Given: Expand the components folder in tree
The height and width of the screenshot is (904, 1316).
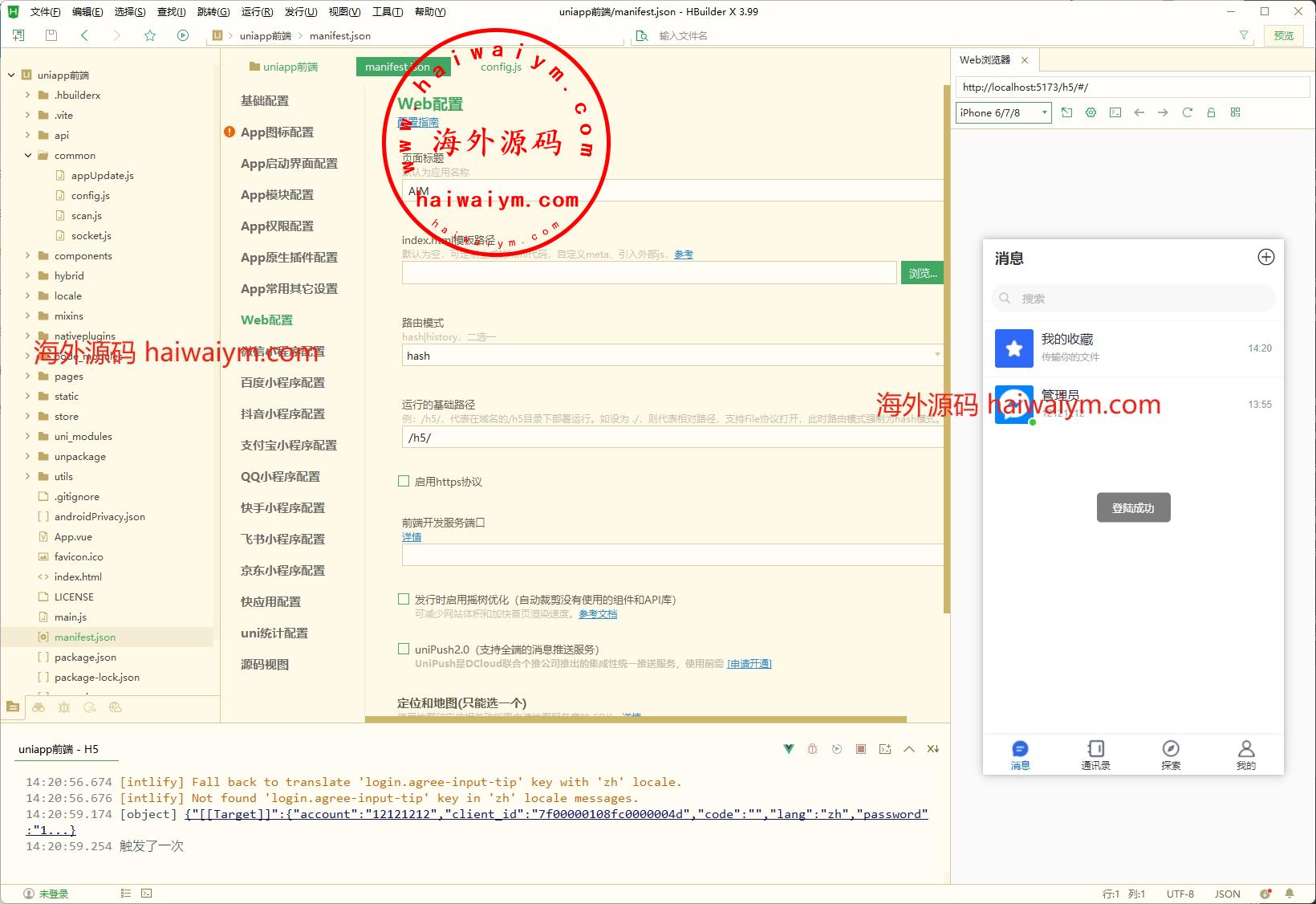Looking at the screenshot, I should point(28,255).
